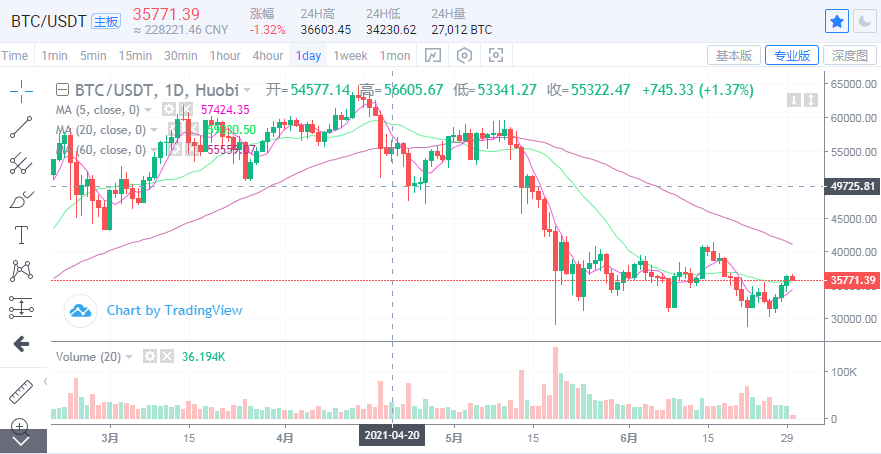Activate the text annotation tool

click(21, 235)
